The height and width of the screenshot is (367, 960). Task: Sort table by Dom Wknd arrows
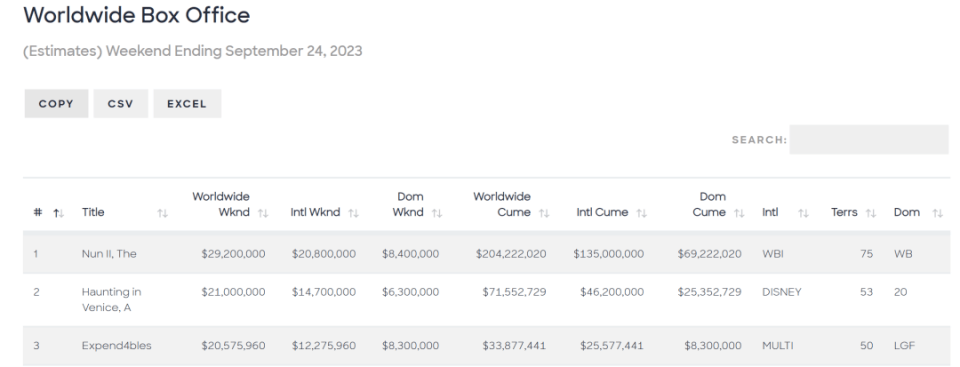pyautogui.click(x=437, y=213)
